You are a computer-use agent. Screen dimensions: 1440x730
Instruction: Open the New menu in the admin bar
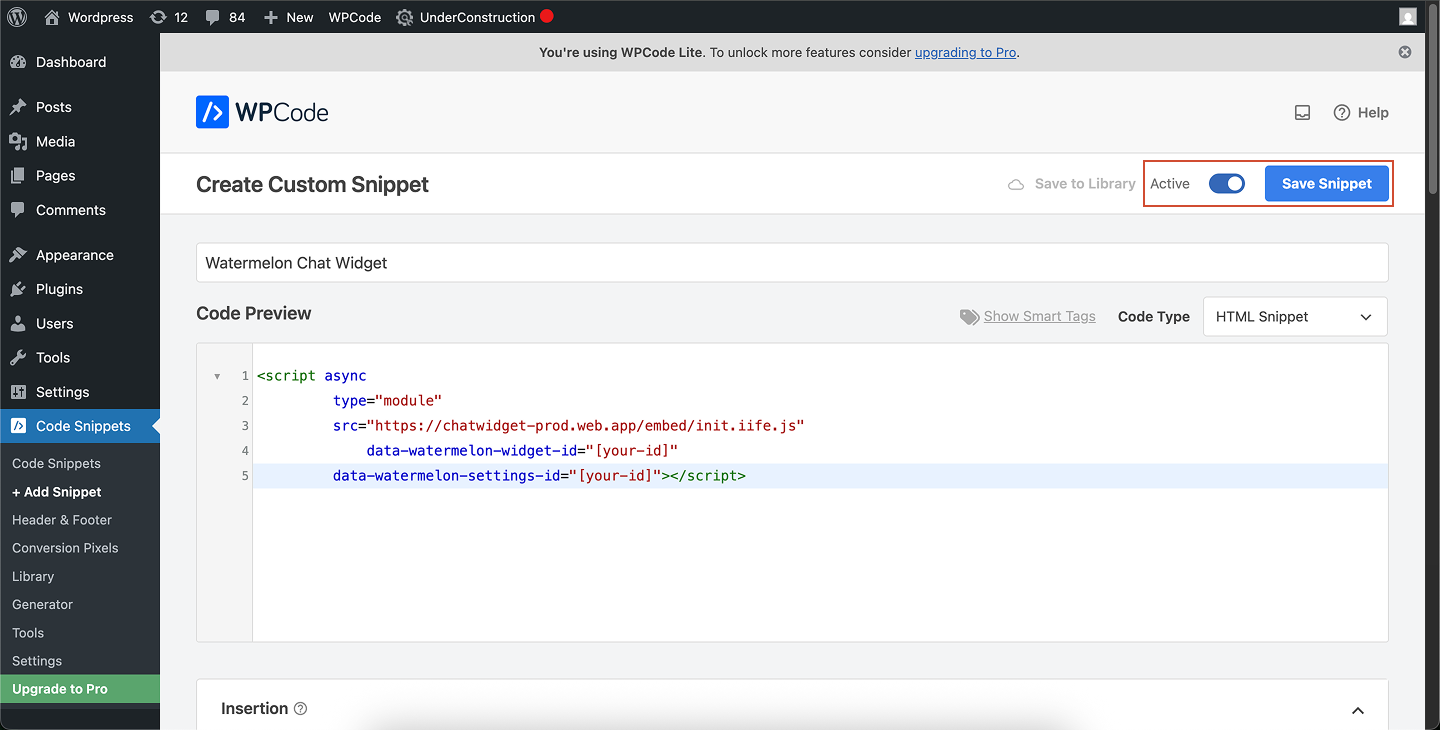point(288,16)
